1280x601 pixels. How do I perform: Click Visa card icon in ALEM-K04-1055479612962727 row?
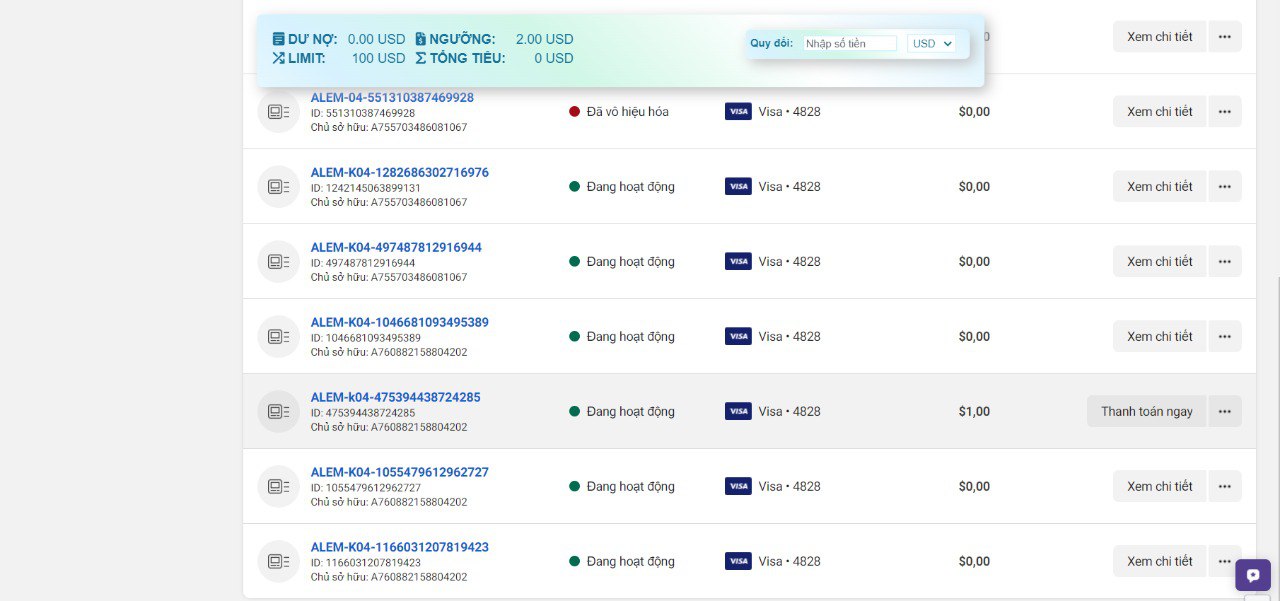click(x=738, y=486)
